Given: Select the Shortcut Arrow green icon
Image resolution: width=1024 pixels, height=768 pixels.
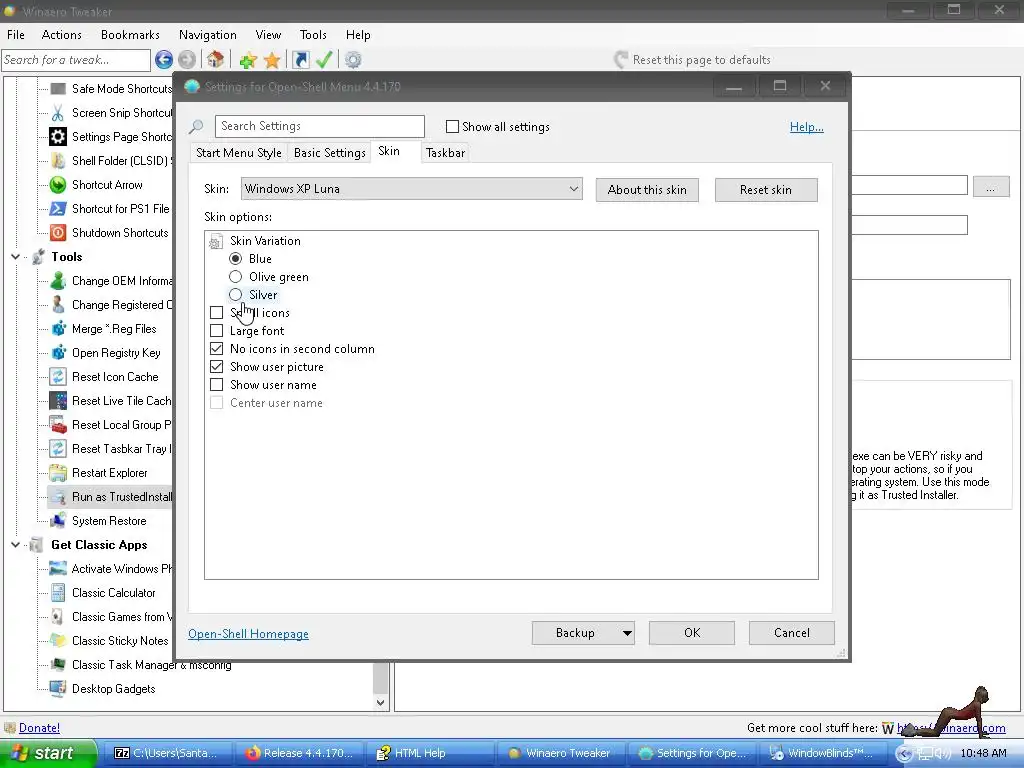Looking at the screenshot, I should (x=57, y=185).
